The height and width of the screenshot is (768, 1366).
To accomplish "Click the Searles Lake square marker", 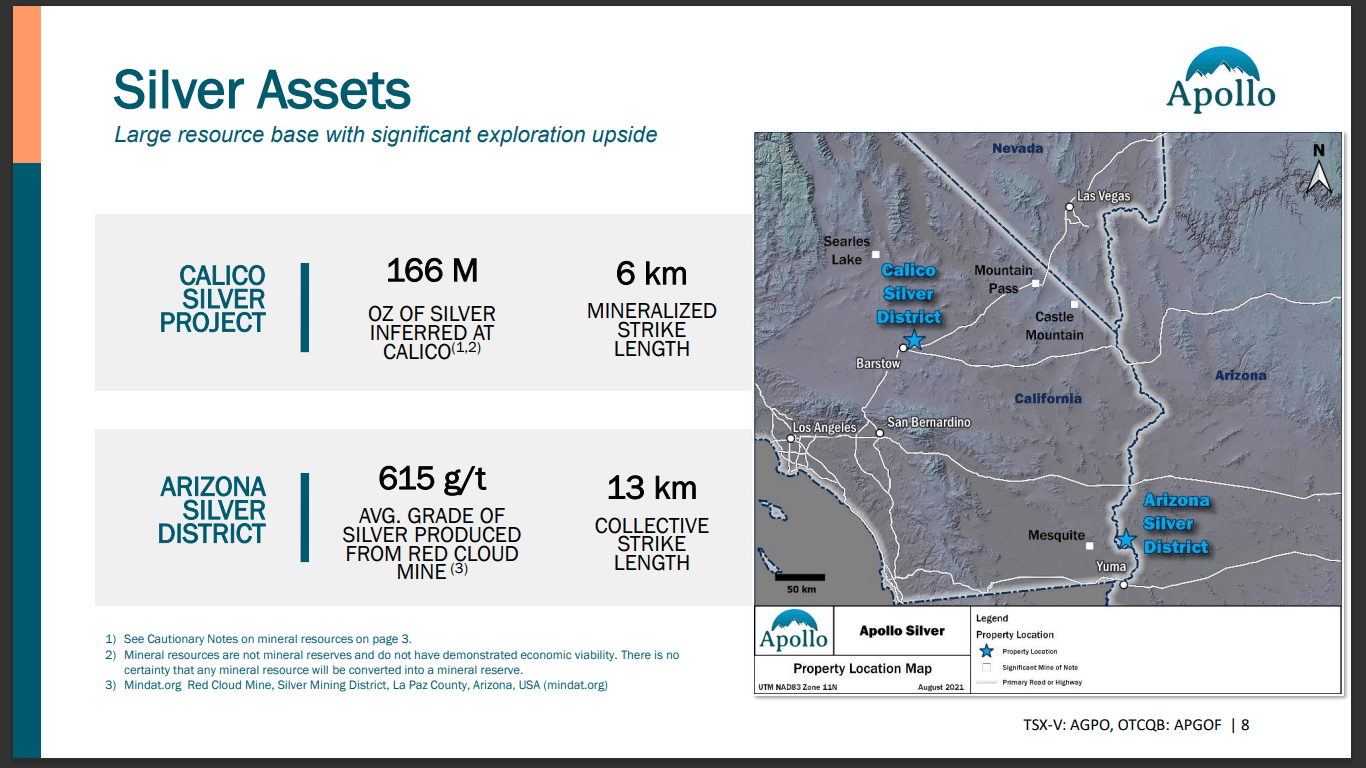I will coord(875,255).
